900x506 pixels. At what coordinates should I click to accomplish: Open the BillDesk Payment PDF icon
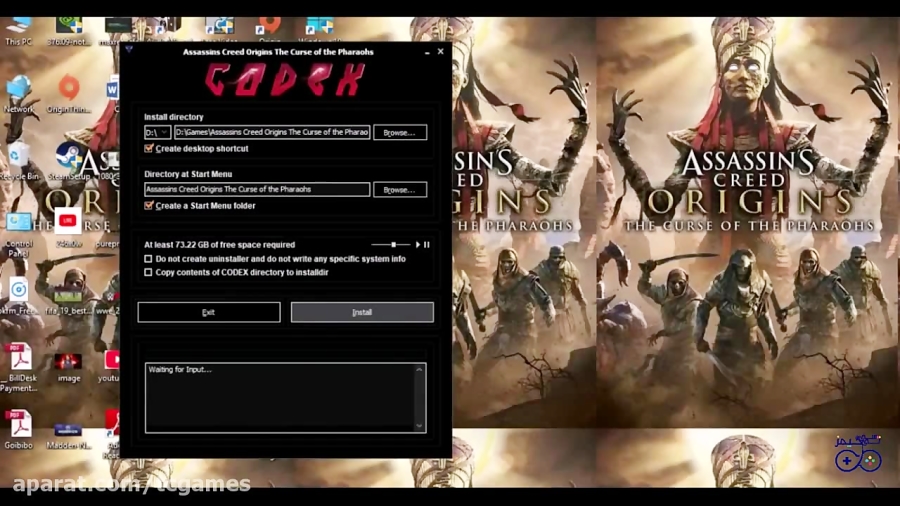(x=18, y=360)
